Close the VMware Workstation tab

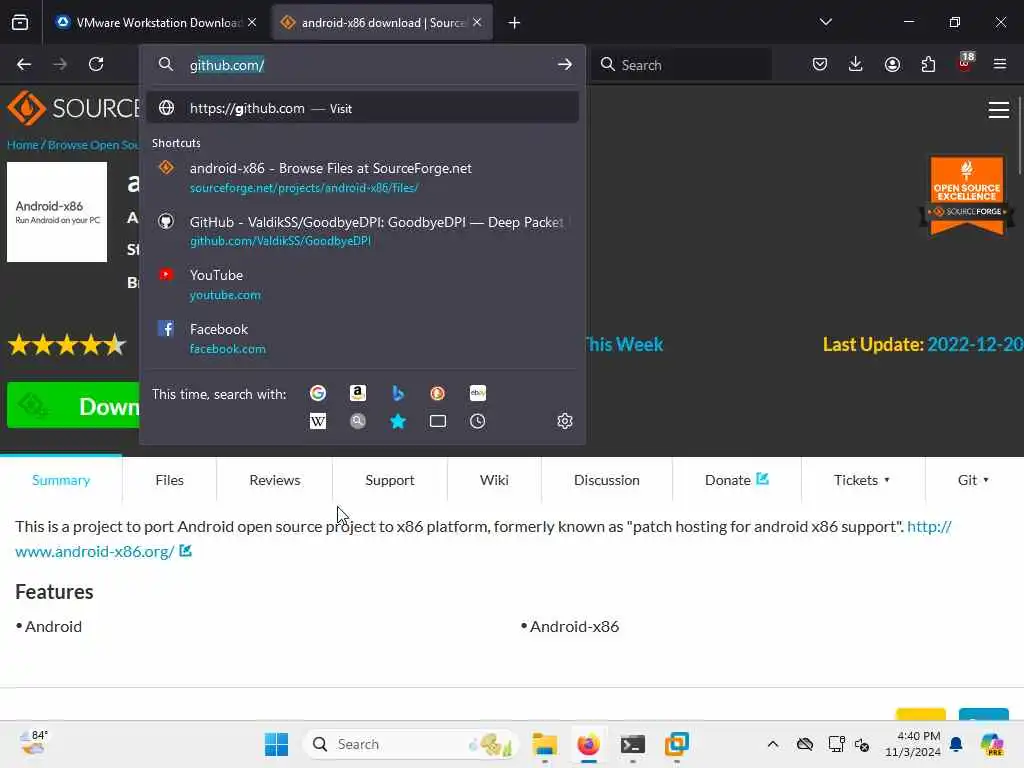pyautogui.click(x=252, y=23)
